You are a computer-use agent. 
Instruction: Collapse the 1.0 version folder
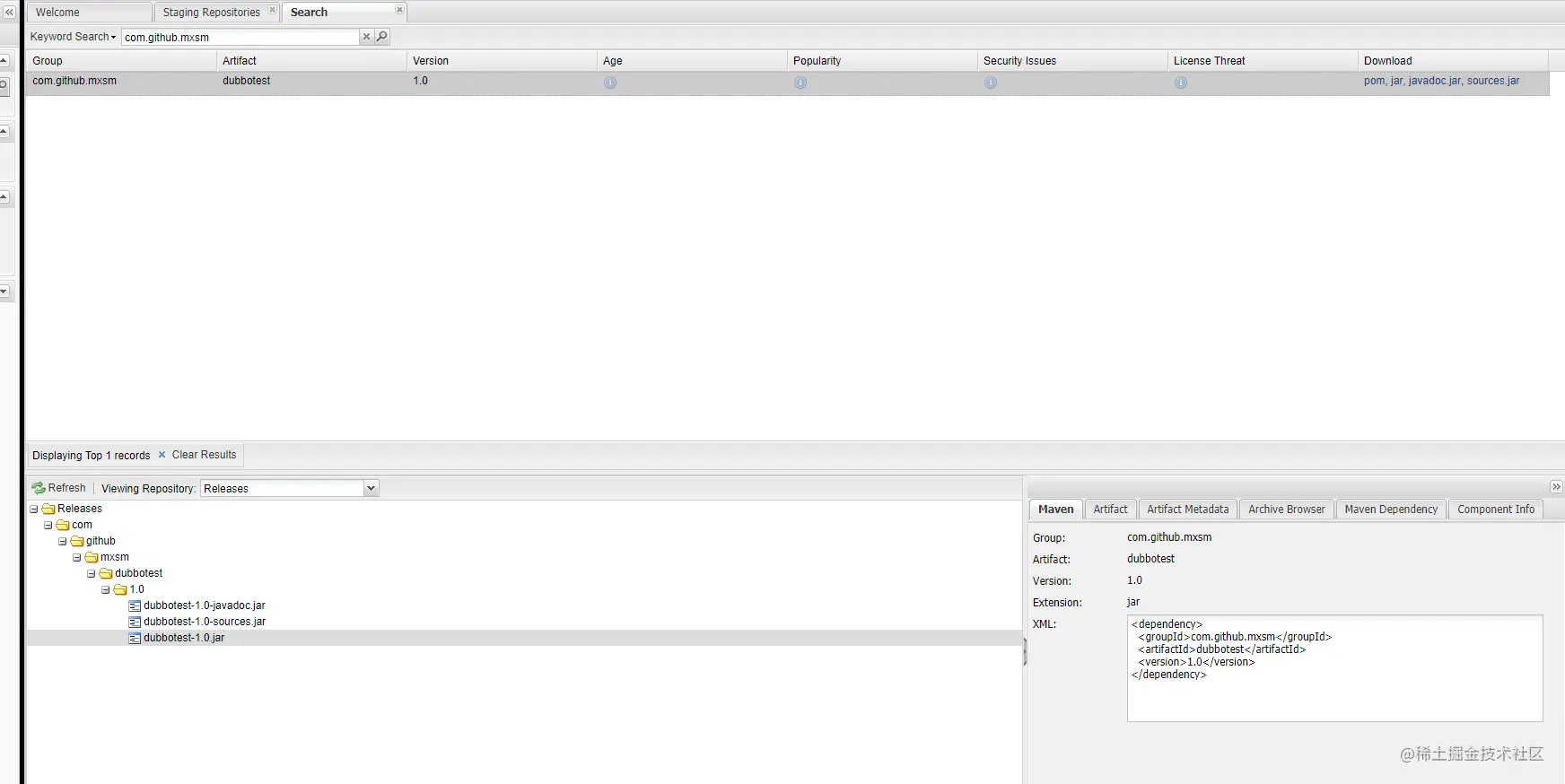coord(105,589)
